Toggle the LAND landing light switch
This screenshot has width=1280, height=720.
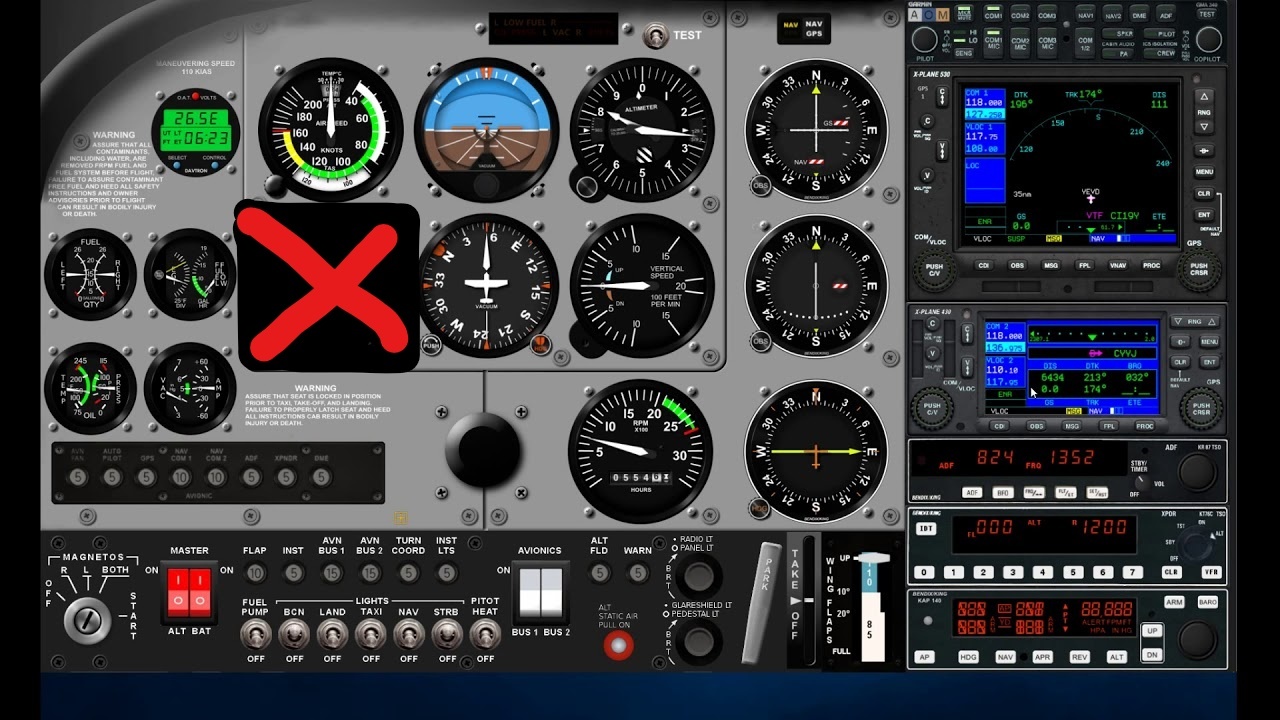click(x=332, y=633)
